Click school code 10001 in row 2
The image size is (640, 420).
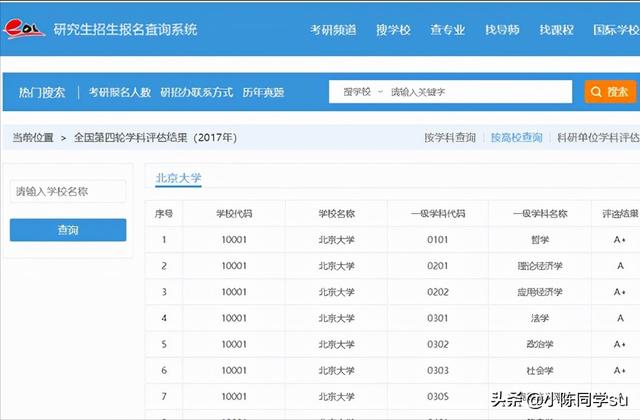pyautogui.click(x=234, y=266)
